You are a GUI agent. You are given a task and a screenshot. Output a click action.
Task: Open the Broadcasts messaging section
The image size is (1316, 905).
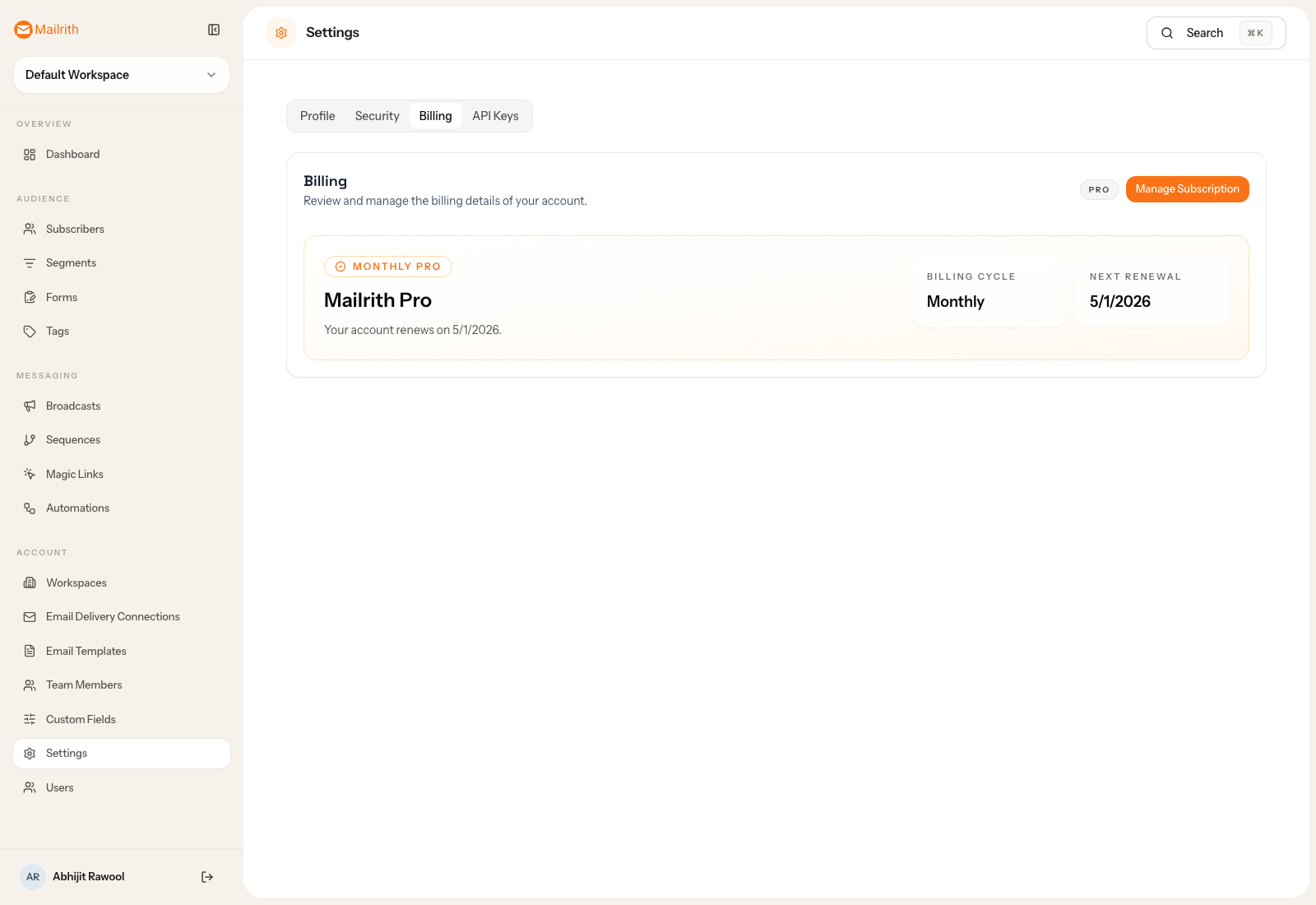73,405
